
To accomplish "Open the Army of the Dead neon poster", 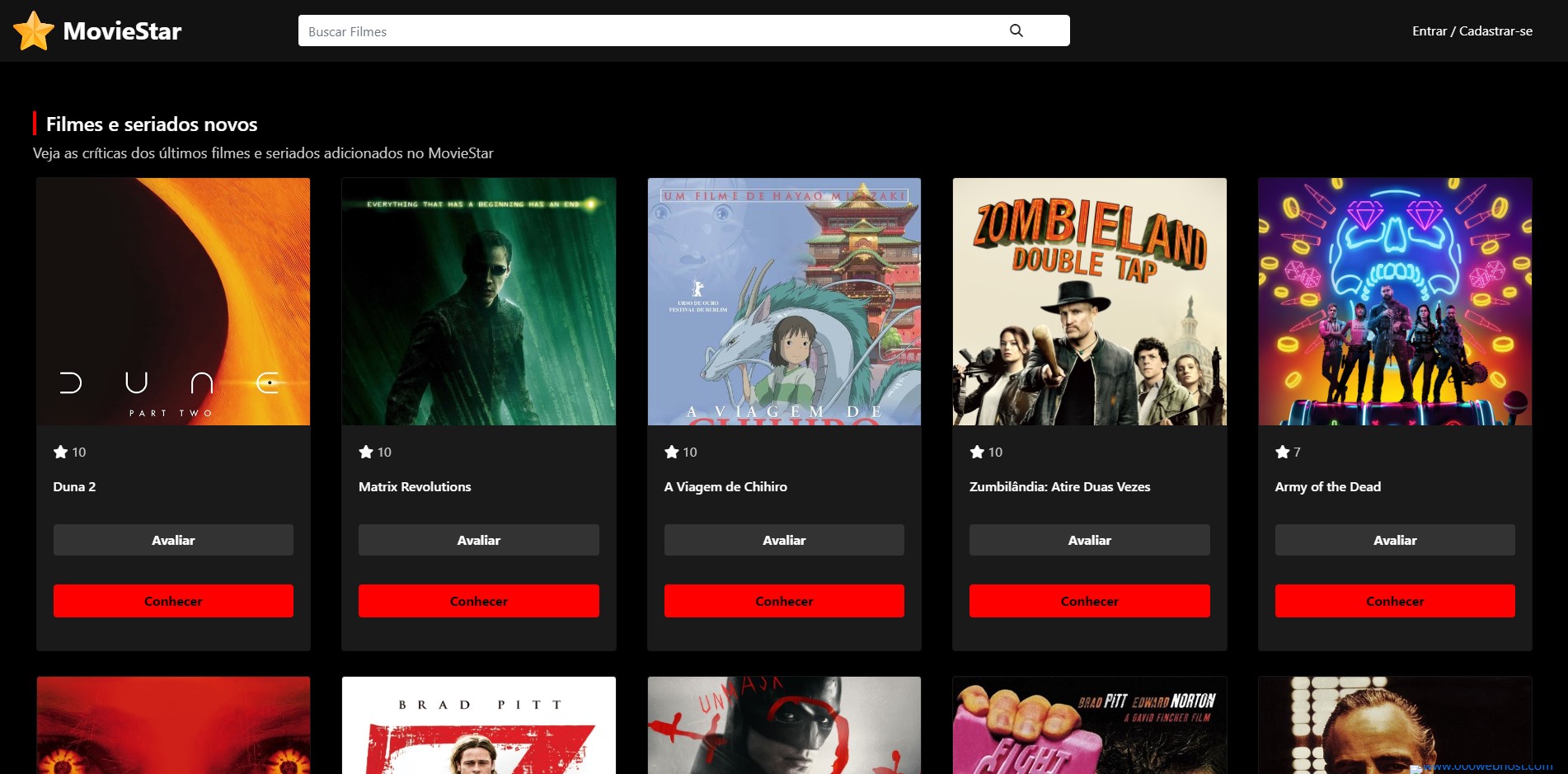I will (x=1395, y=302).
